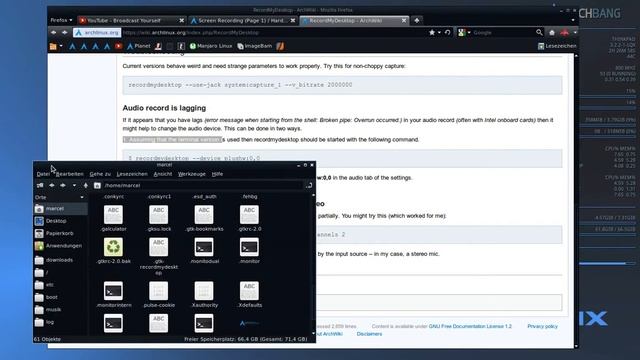Click new tab icon in file manager toolbar
Viewport: 640px width, 360px height.
pos(40,185)
